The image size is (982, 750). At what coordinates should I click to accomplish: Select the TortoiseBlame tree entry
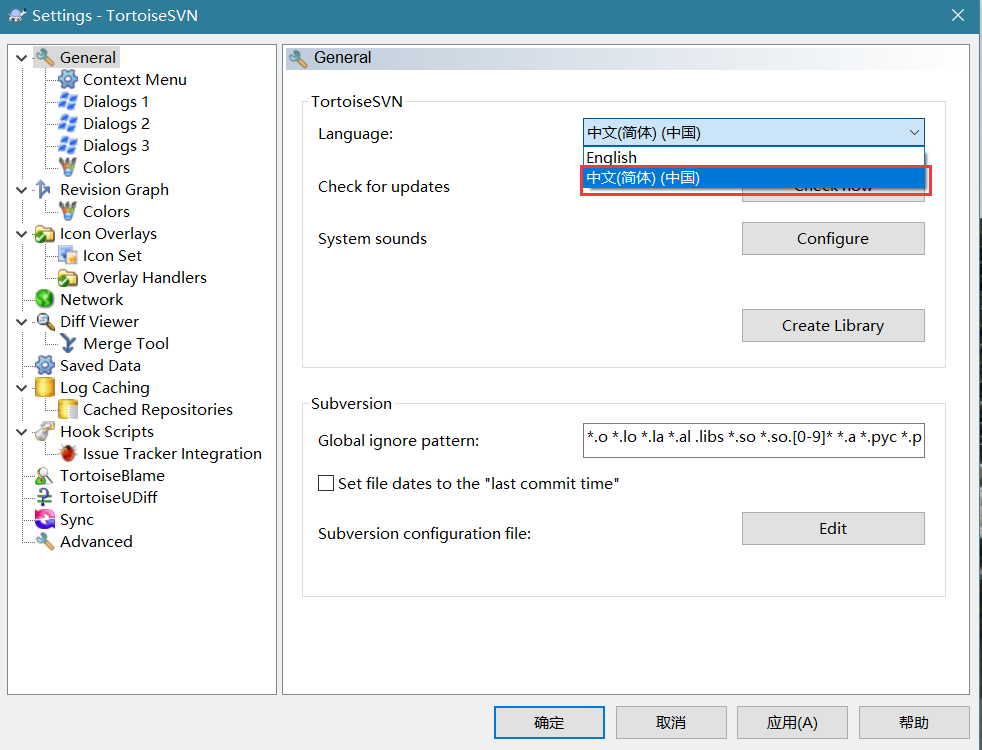pyautogui.click(x=112, y=475)
